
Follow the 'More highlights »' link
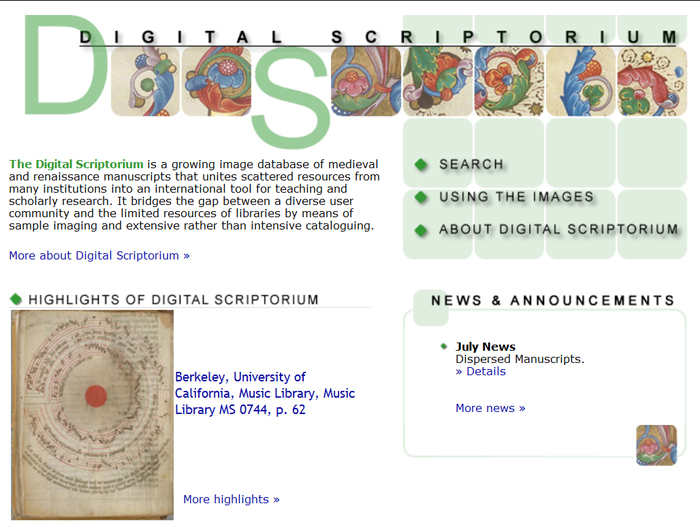[231, 499]
